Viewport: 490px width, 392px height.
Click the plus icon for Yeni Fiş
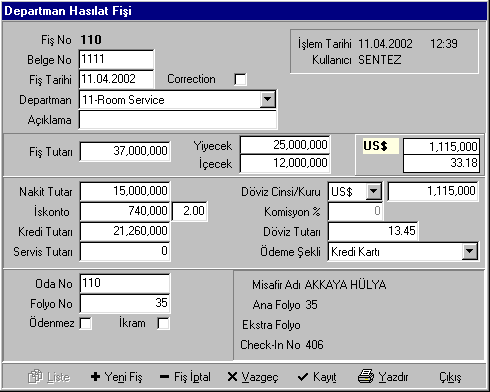[95, 377]
